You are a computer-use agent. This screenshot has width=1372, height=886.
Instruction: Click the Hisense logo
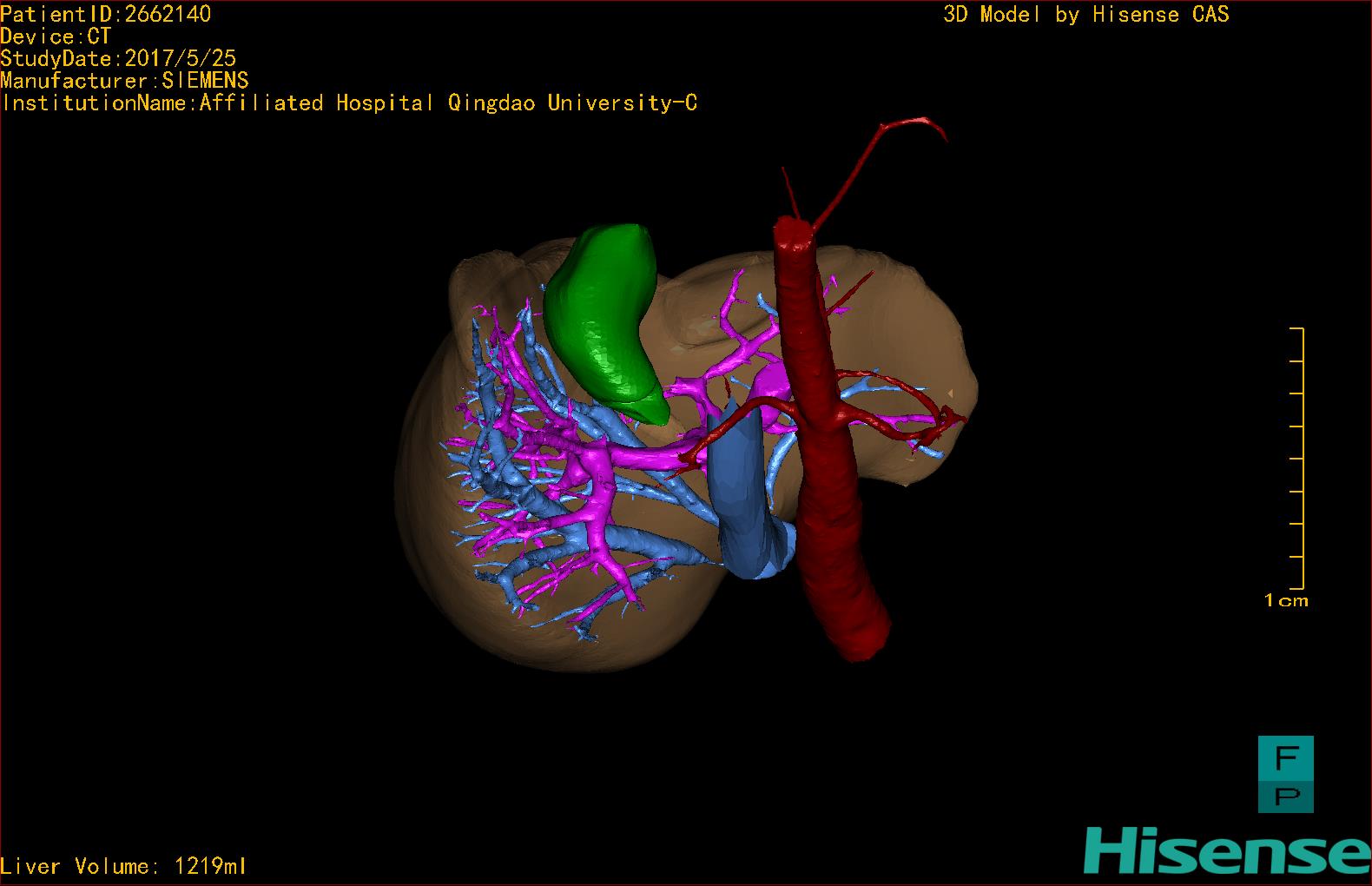1226,850
